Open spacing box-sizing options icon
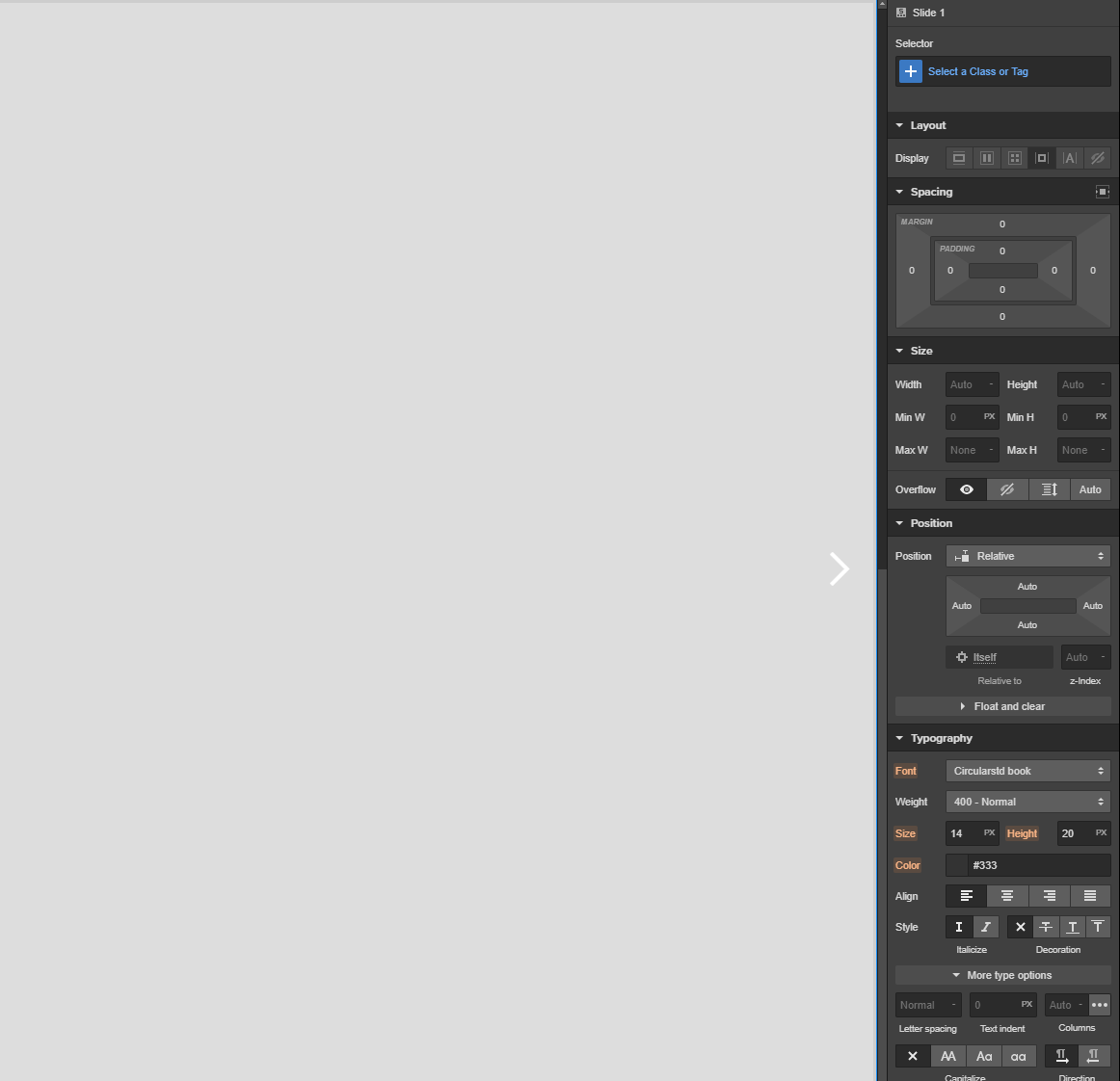 pyautogui.click(x=1102, y=192)
